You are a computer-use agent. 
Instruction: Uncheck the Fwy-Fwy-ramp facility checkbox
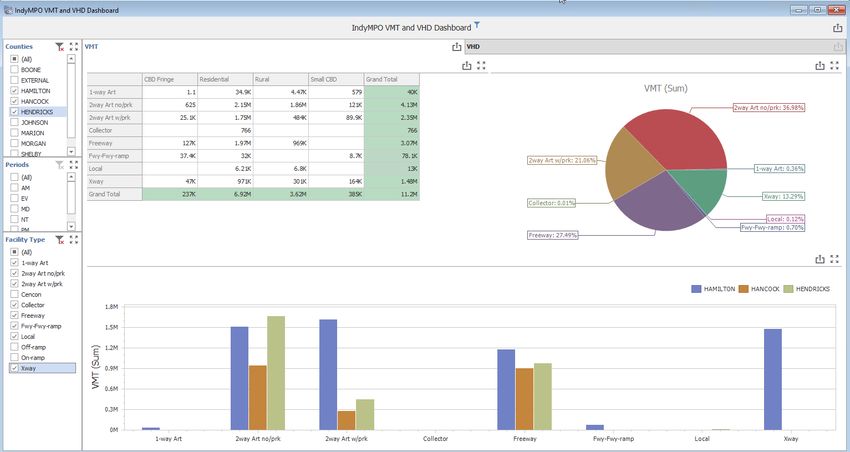(x=15, y=326)
